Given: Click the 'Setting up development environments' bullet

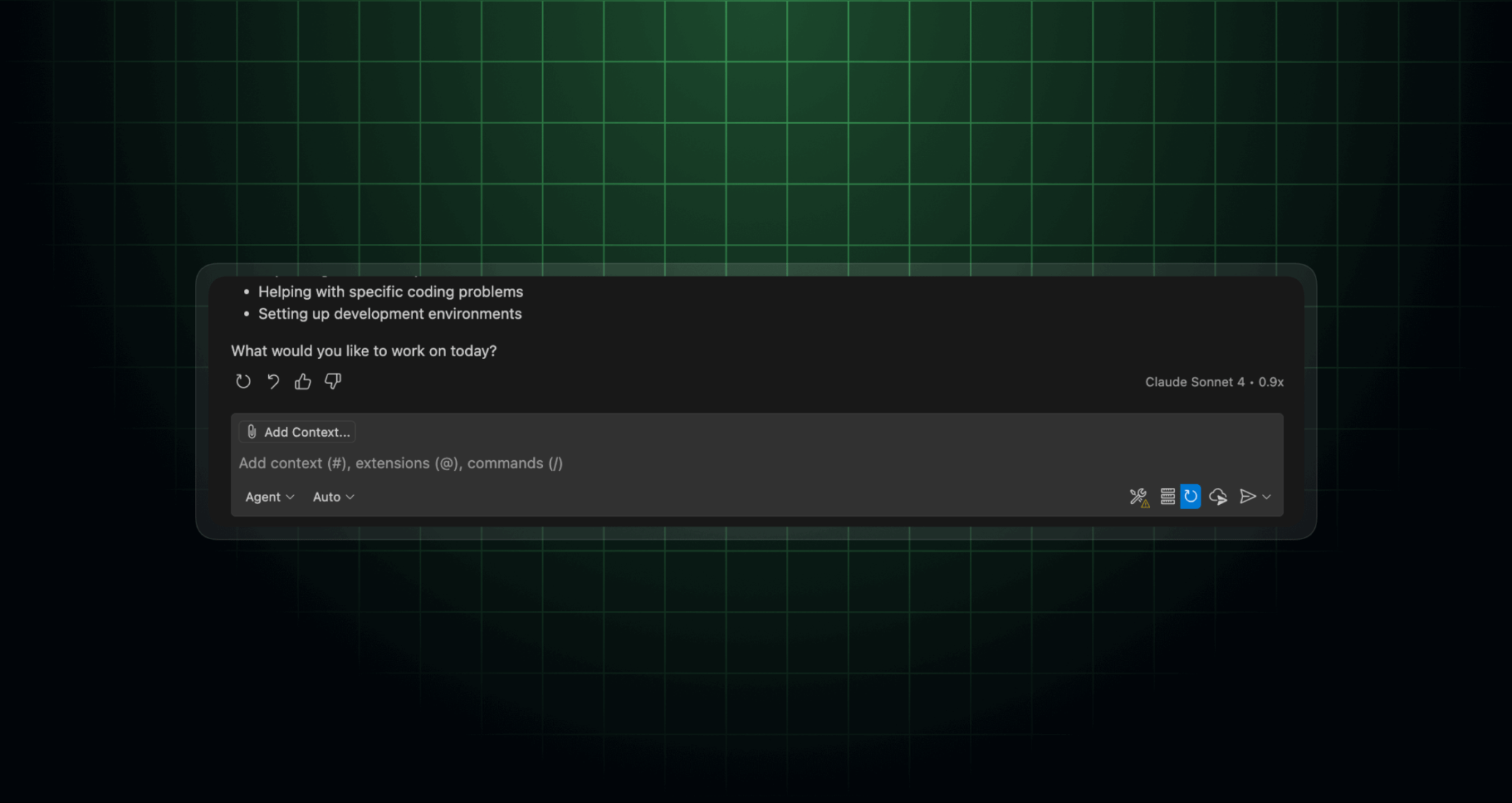Looking at the screenshot, I should 390,314.
